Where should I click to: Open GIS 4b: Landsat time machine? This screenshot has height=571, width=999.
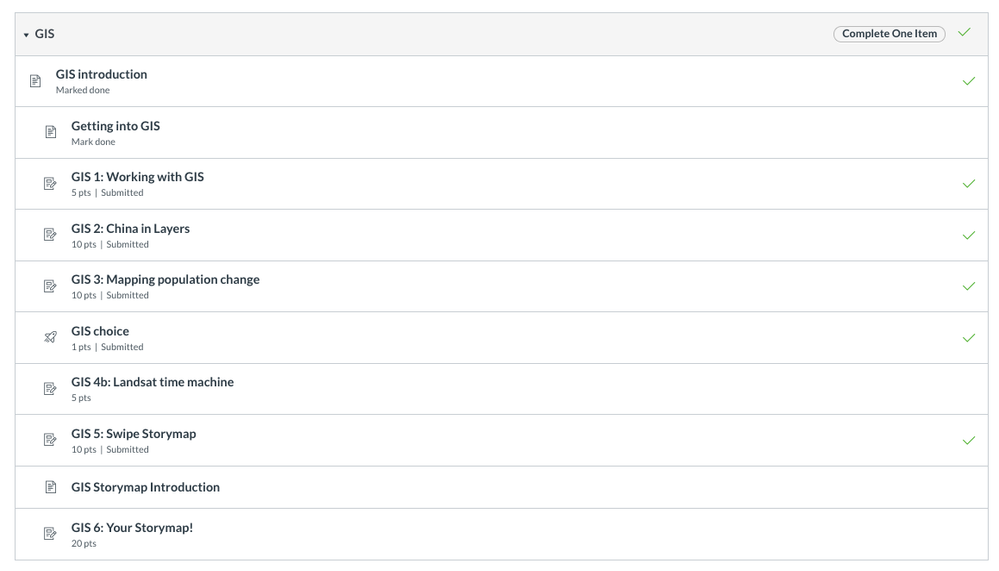[152, 382]
